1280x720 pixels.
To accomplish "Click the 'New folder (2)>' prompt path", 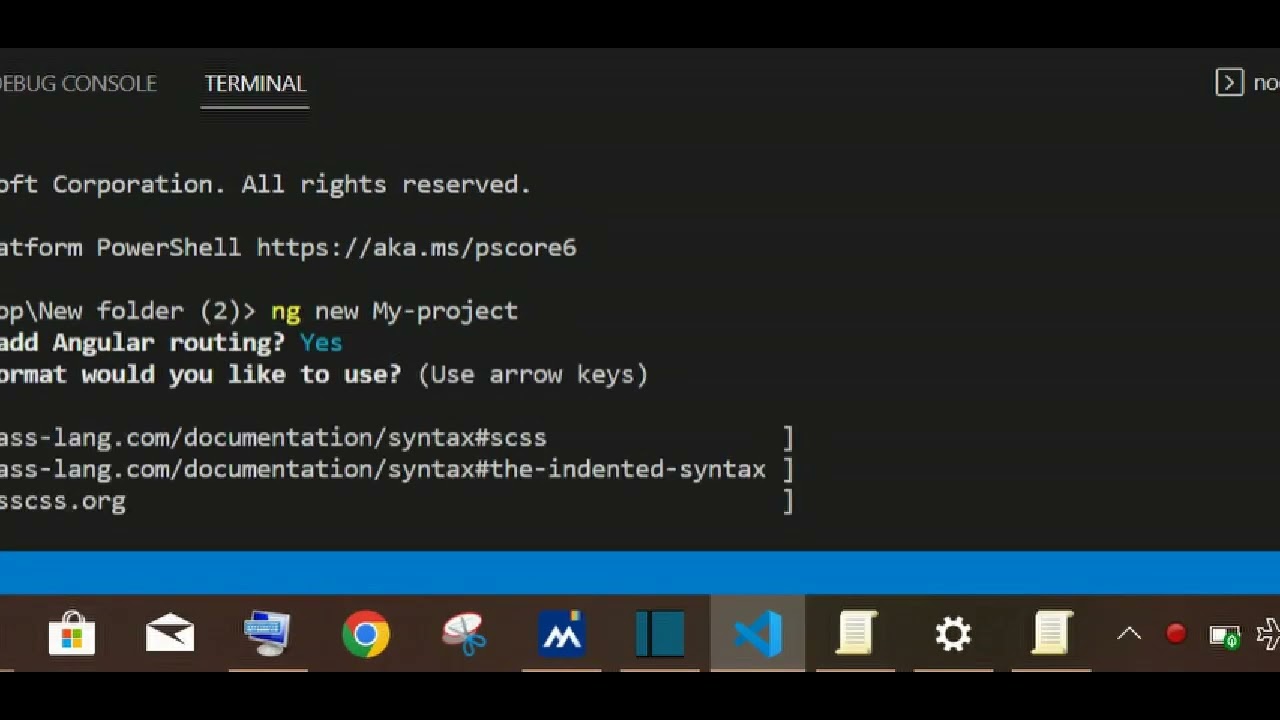I will pos(128,311).
